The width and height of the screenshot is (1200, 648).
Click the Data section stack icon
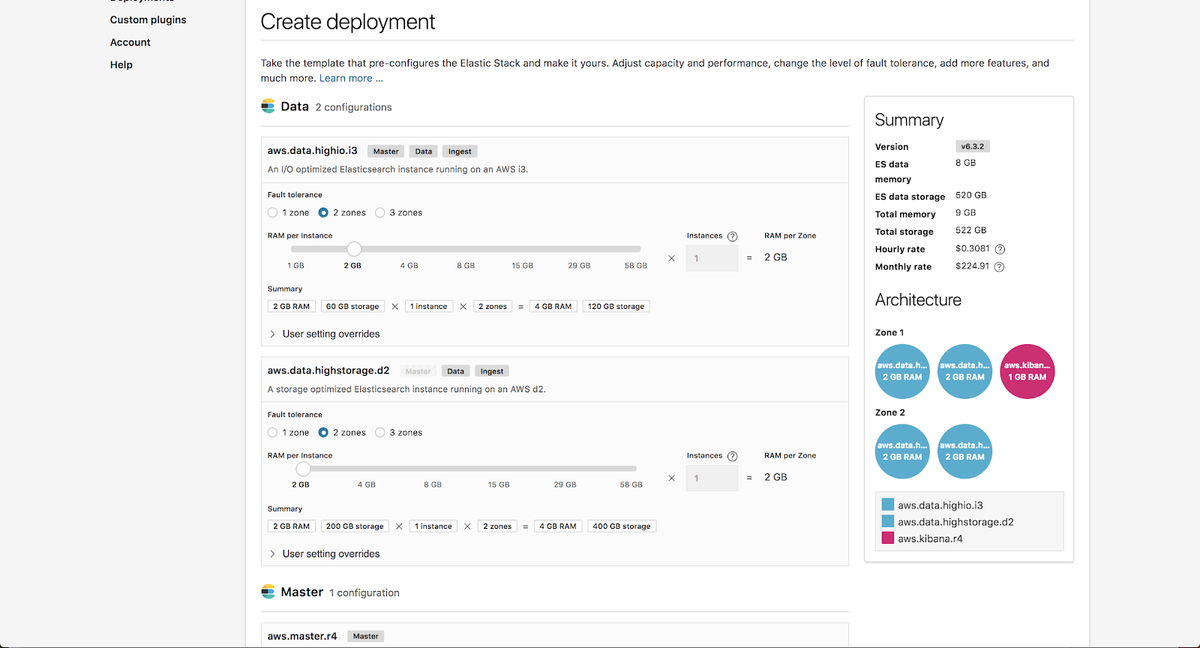click(268, 106)
